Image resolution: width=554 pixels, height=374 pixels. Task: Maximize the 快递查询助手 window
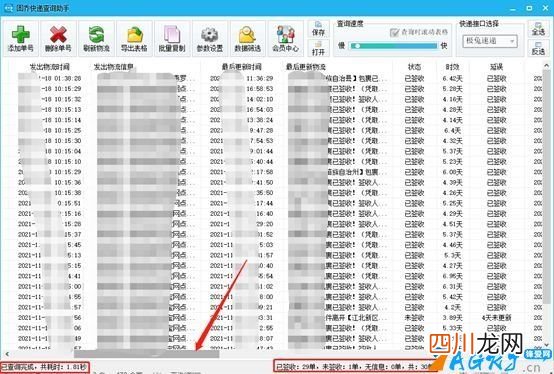[529, 8]
